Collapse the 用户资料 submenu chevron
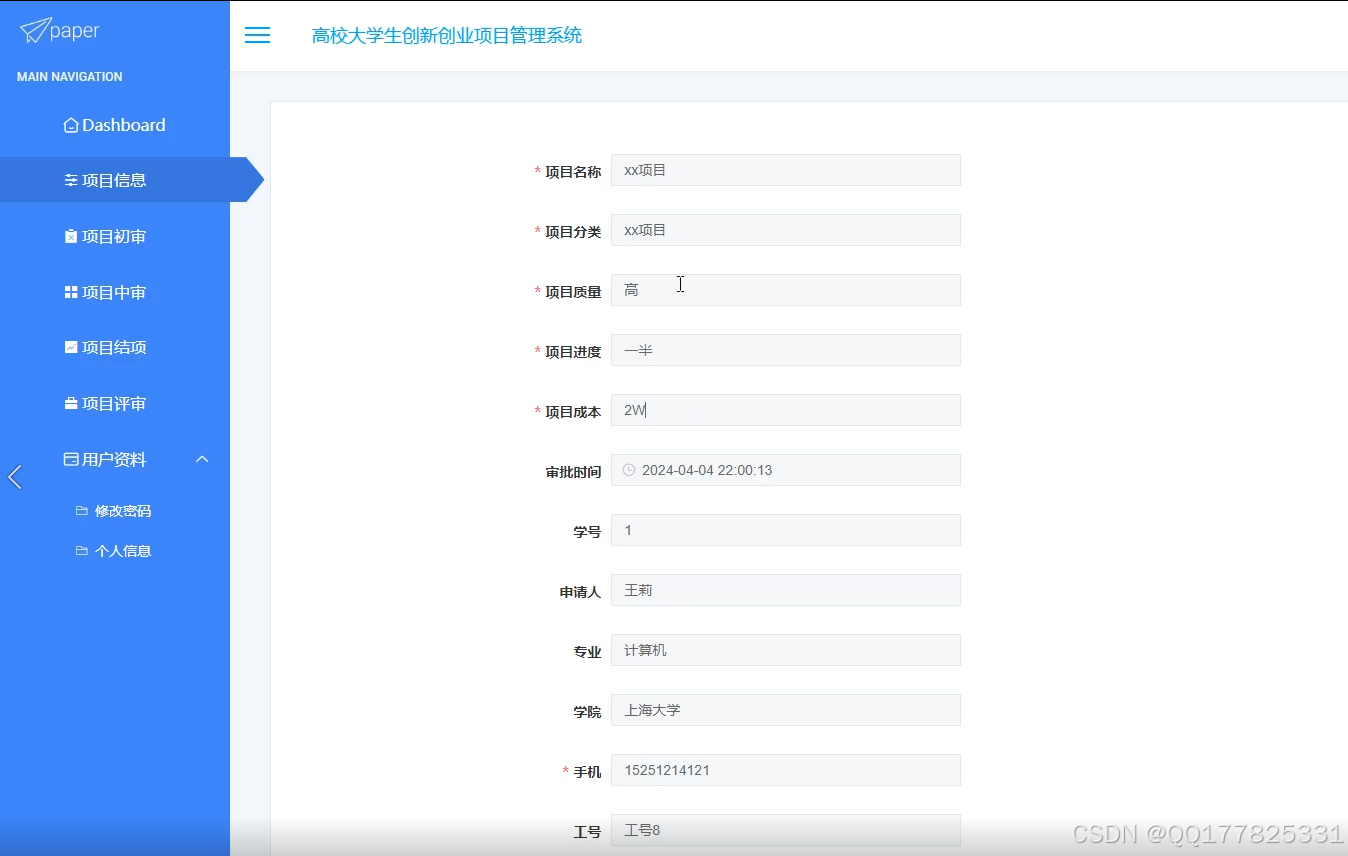 pyautogui.click(x=202, y=459)
